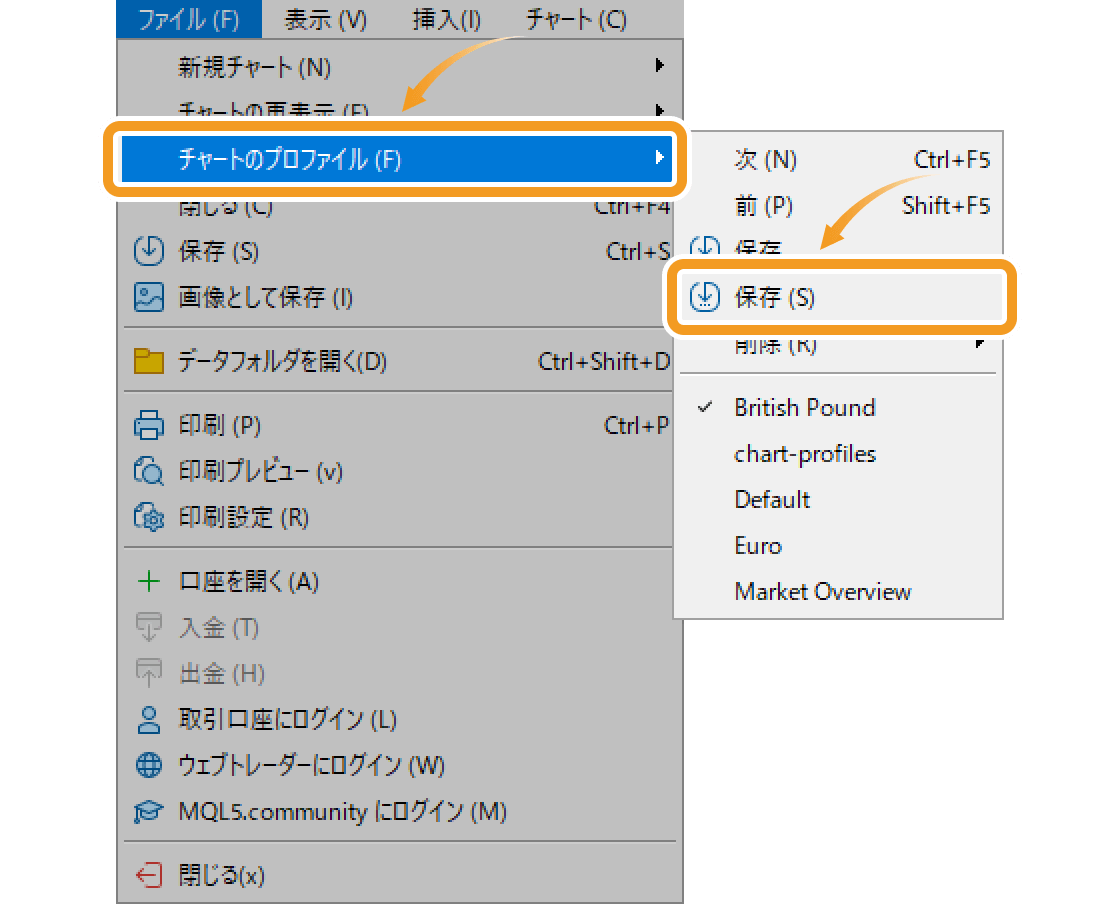Expand the 新規チャート submenu arrow
Screen dimensions: 1100x904
[659, 65]
